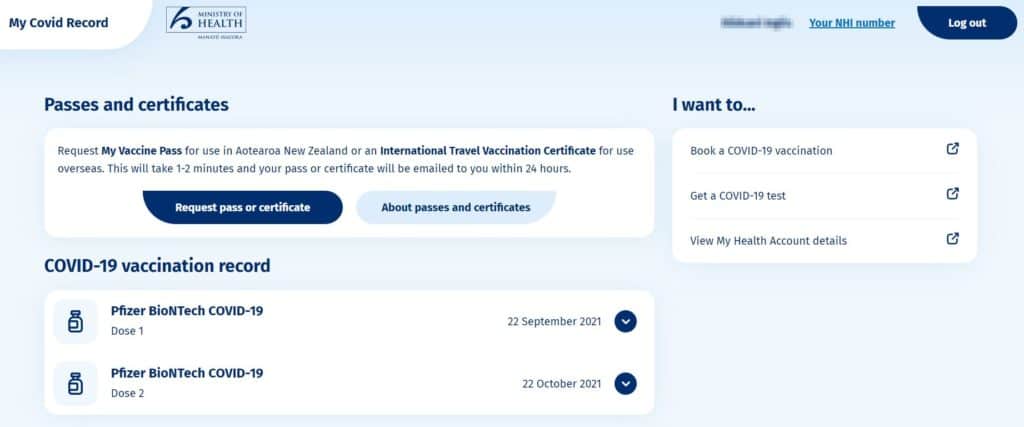Click the blurred account name in header
The width and height of the screenshot is (1024, 427).
(x=756, y=24)
